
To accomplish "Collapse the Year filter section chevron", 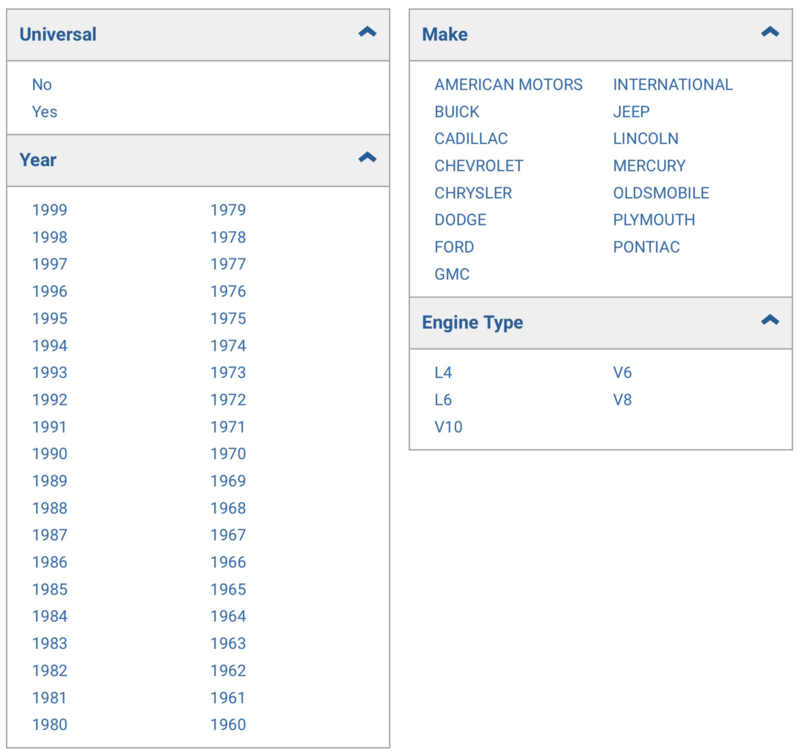I will 367,157.
